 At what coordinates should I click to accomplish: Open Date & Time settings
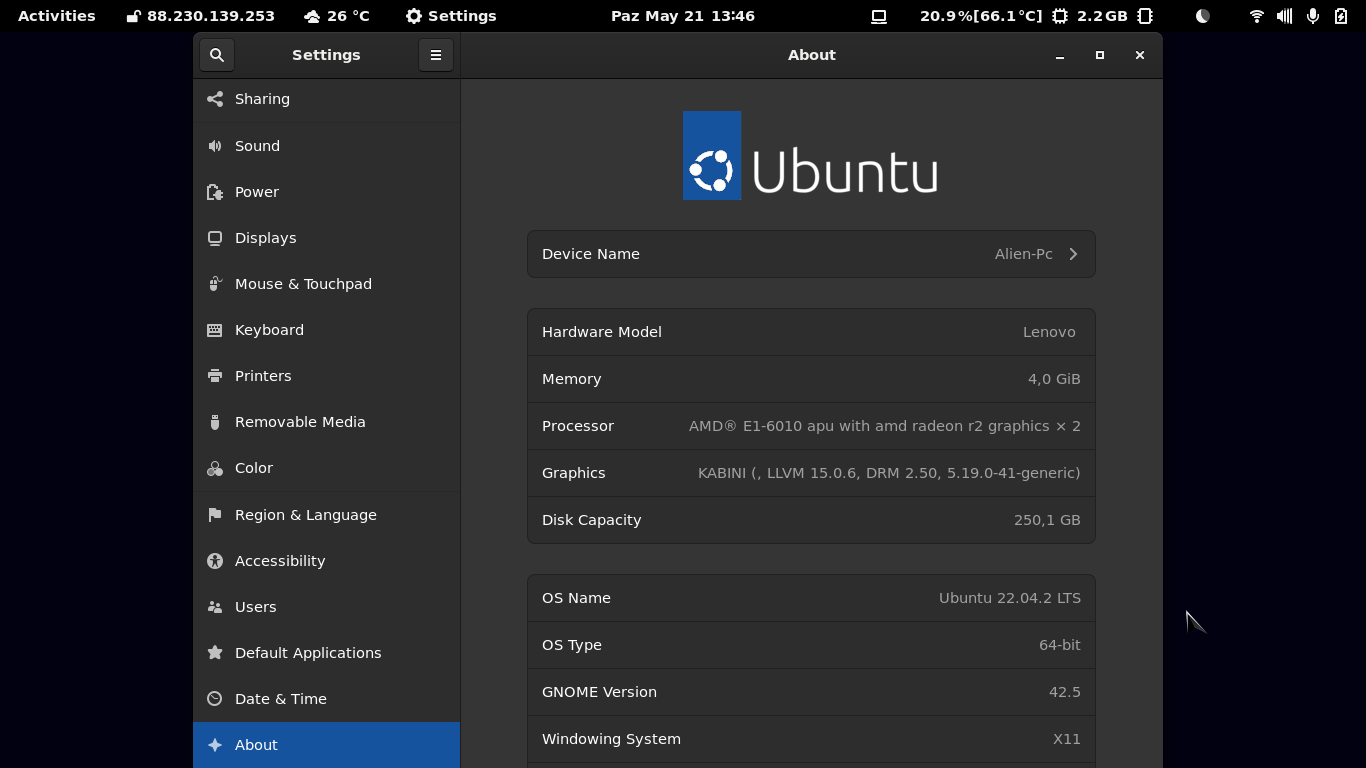(327, 699)
